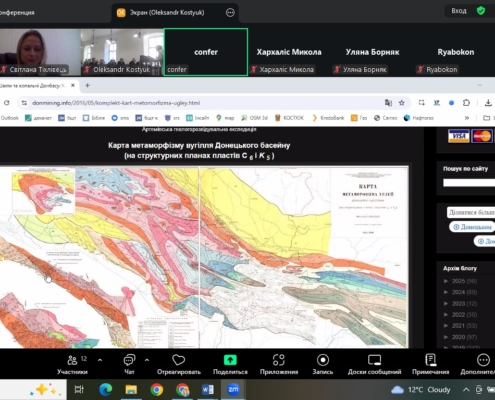Open Примечания notes icon
The image size is (495, 400).
(x=430, y=360)
